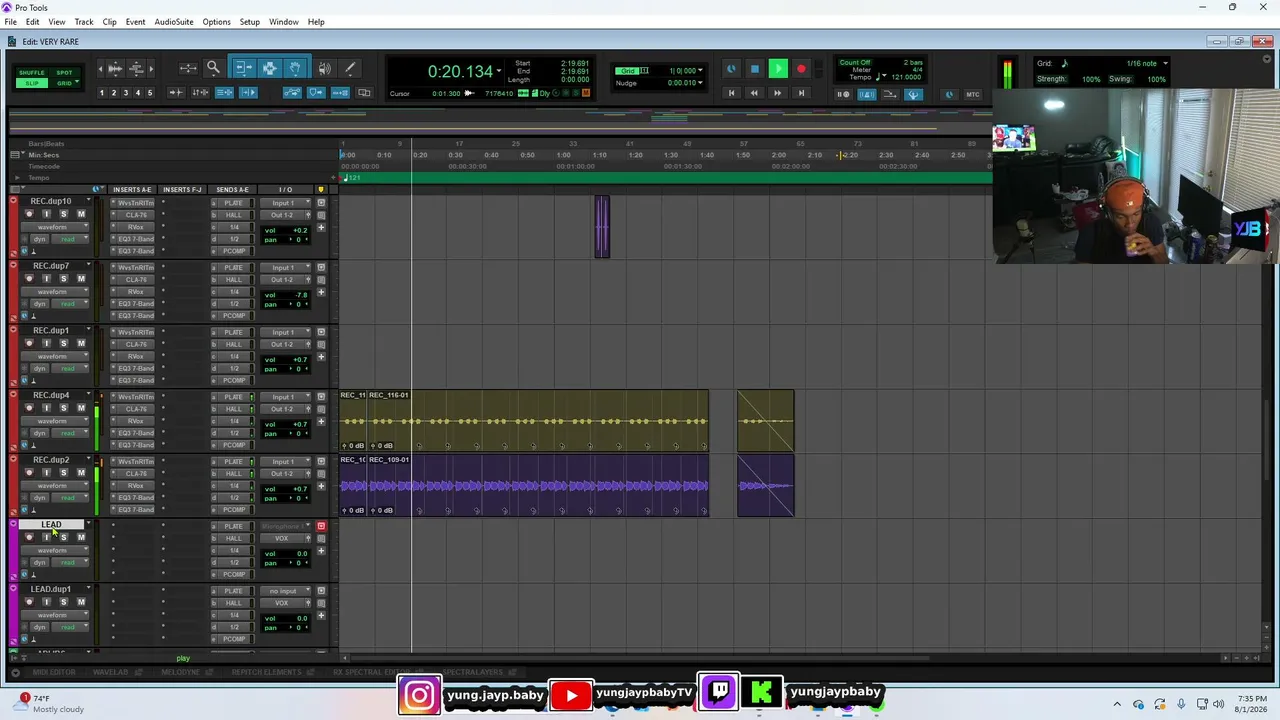This screenshot has height=720, width=1280.
Task: Click the Fast Forward transport button
Action: point(778,93)
